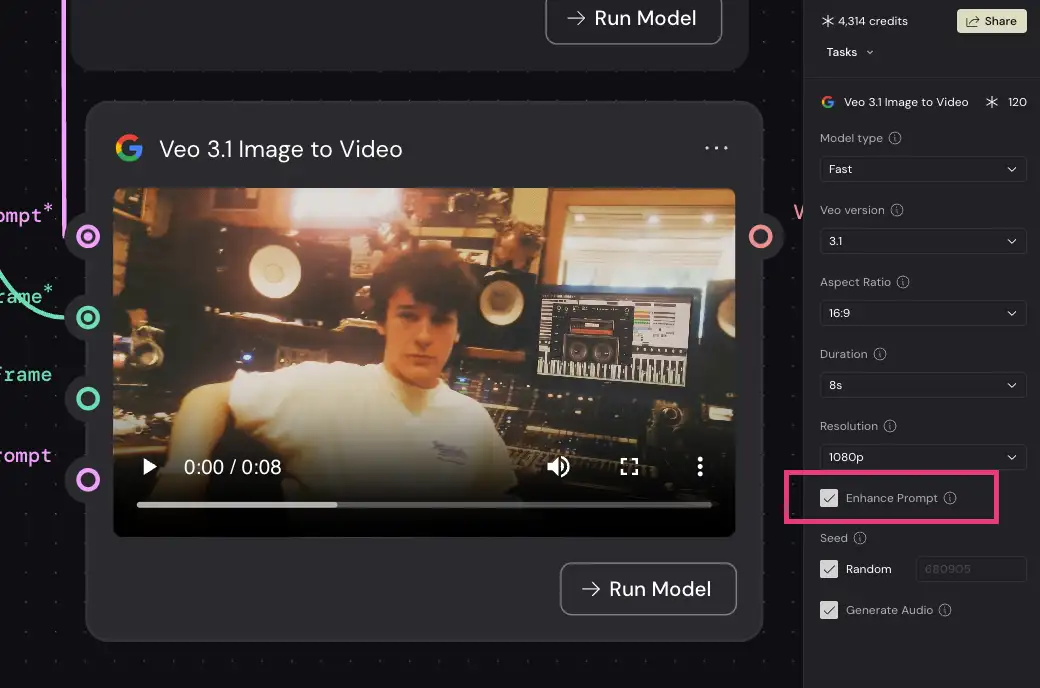1040x688 pixels.
Task: Uncheck the Random seed checkbox
Action: [x=829, y=569]
